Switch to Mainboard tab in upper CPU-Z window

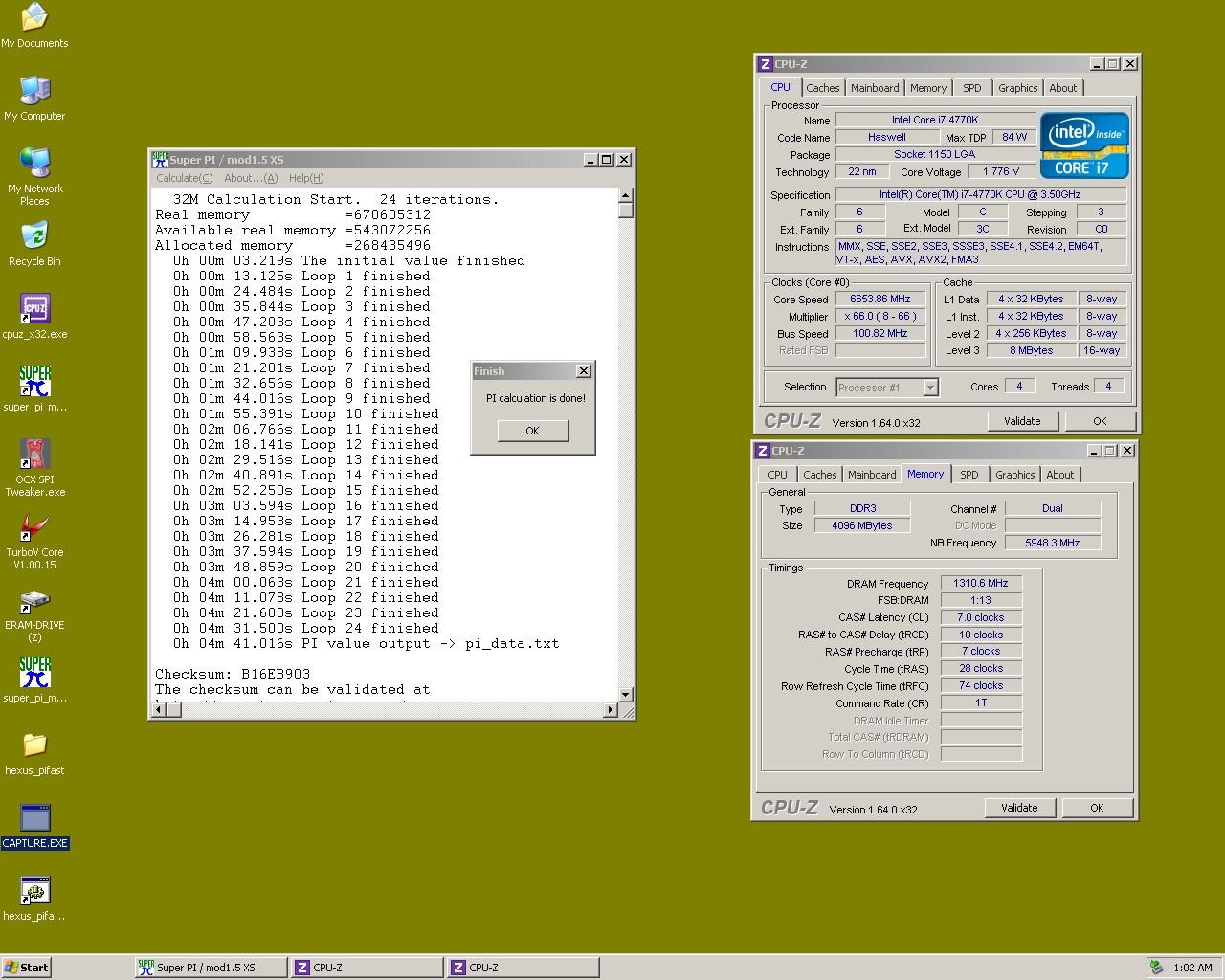pyautogui.click(x=875, y=88)
